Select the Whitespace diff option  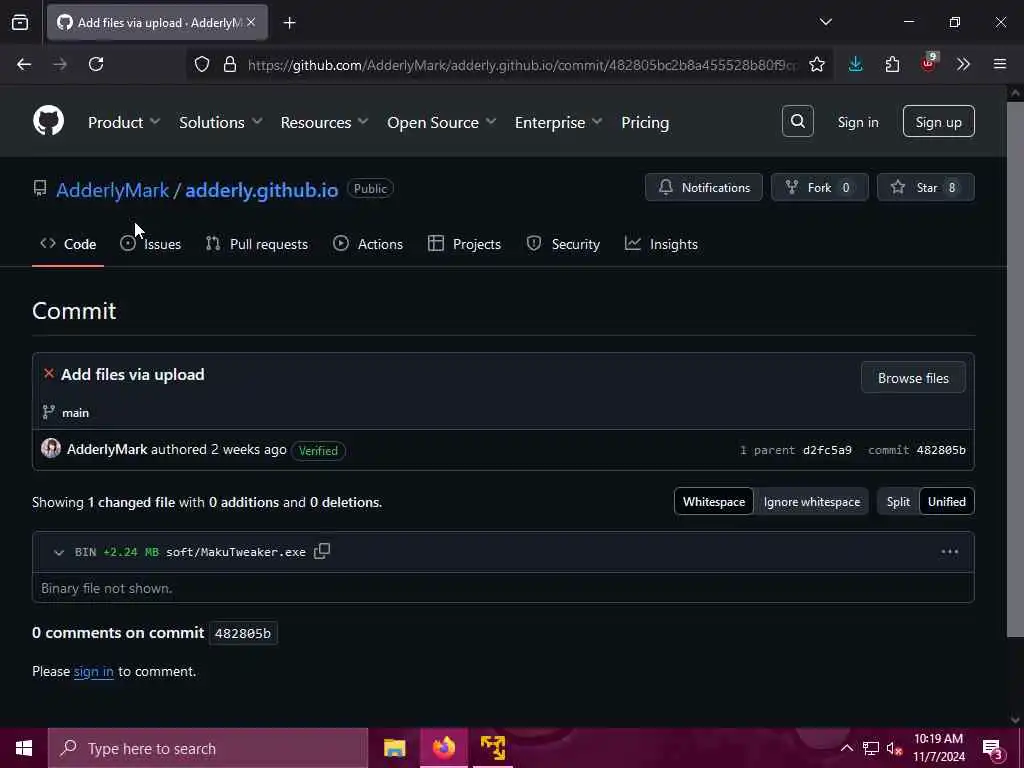pyautogui.click(x=714, y=502)
